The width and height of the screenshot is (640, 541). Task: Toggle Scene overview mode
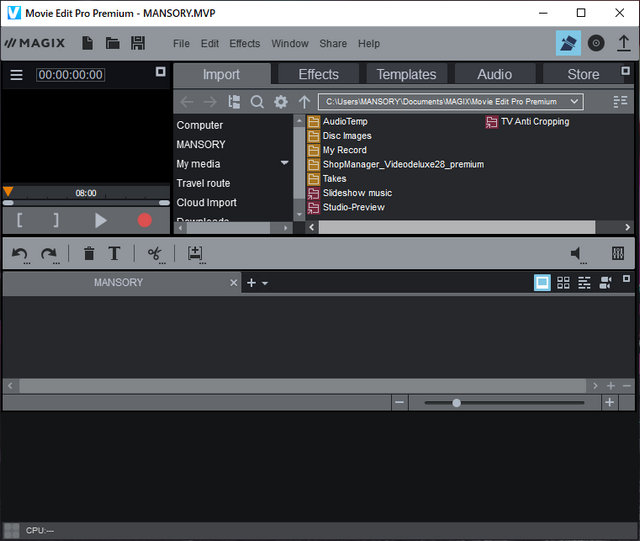click(x=563, y=283)
